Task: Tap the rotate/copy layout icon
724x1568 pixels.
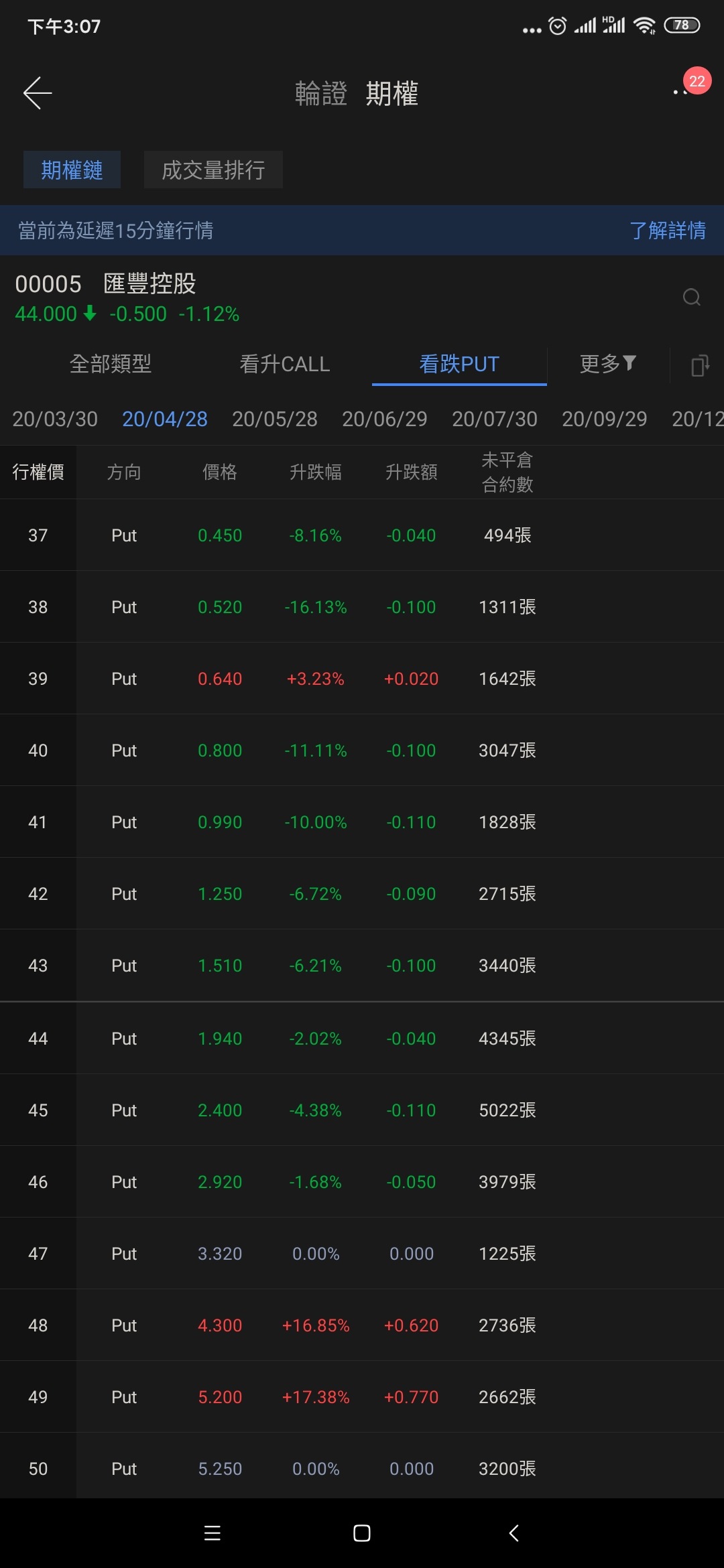Action: (x=700, y=365)
